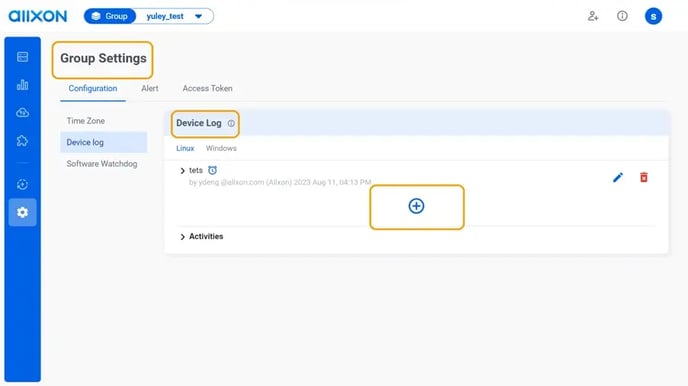688x386 pixels.
Task: Add a new device log with the plus icon
Action: tap(416, 206)
